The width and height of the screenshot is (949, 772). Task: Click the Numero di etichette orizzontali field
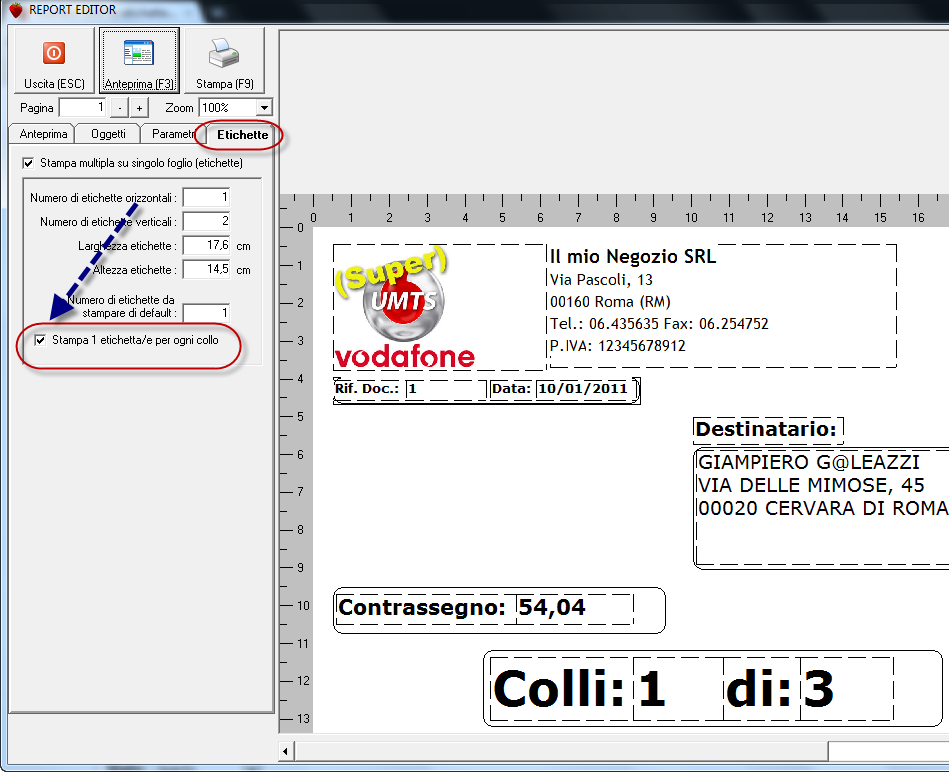click(x=206, y=197)
